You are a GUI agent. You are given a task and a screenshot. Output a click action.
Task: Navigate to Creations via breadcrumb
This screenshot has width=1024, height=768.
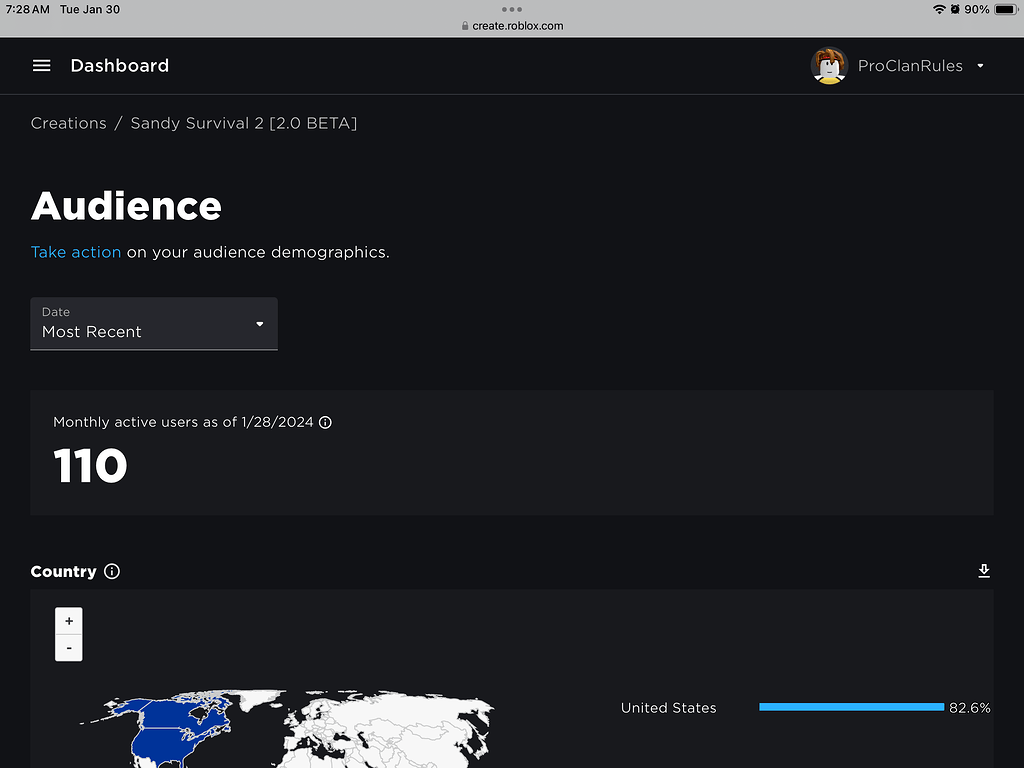point(68,123)
